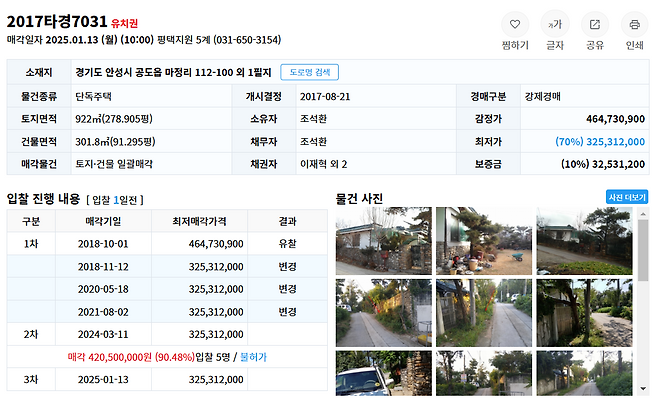Open the last photo in the bottom row
The width and height of the screenshot is (658, 400).
(584, 374)
